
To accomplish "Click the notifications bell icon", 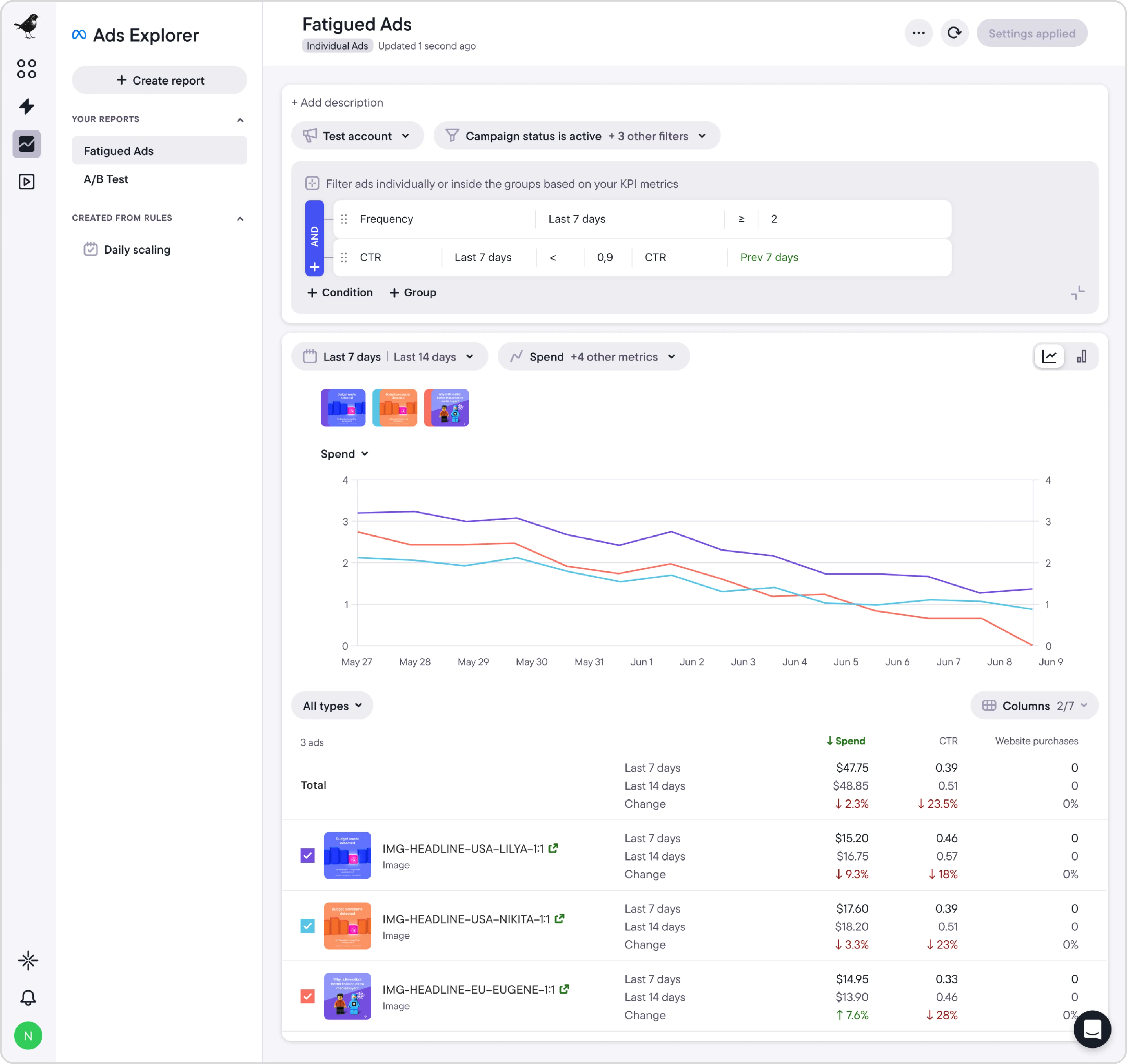I will point(28,998).
